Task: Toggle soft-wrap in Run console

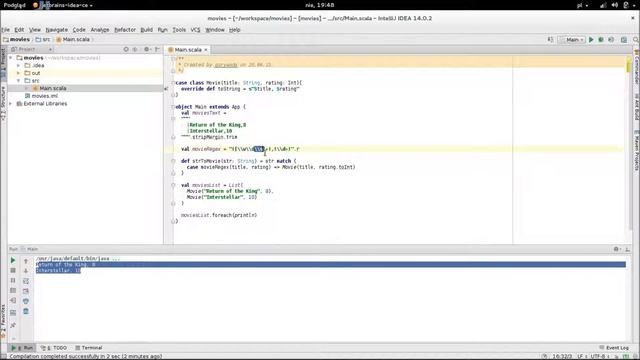Action: click(26, 281)
